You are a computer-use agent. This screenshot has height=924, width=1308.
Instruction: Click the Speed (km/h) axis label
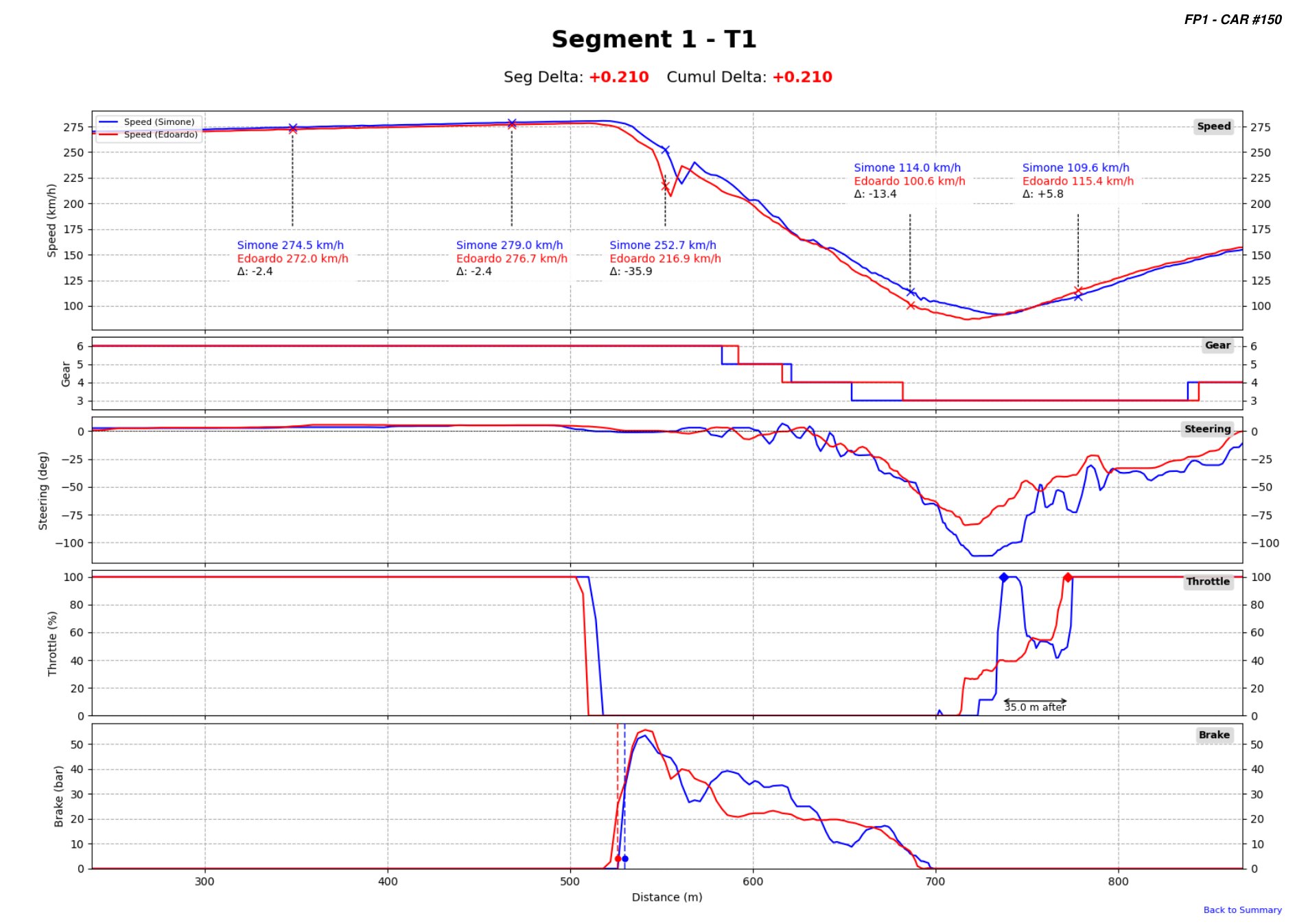51,220
